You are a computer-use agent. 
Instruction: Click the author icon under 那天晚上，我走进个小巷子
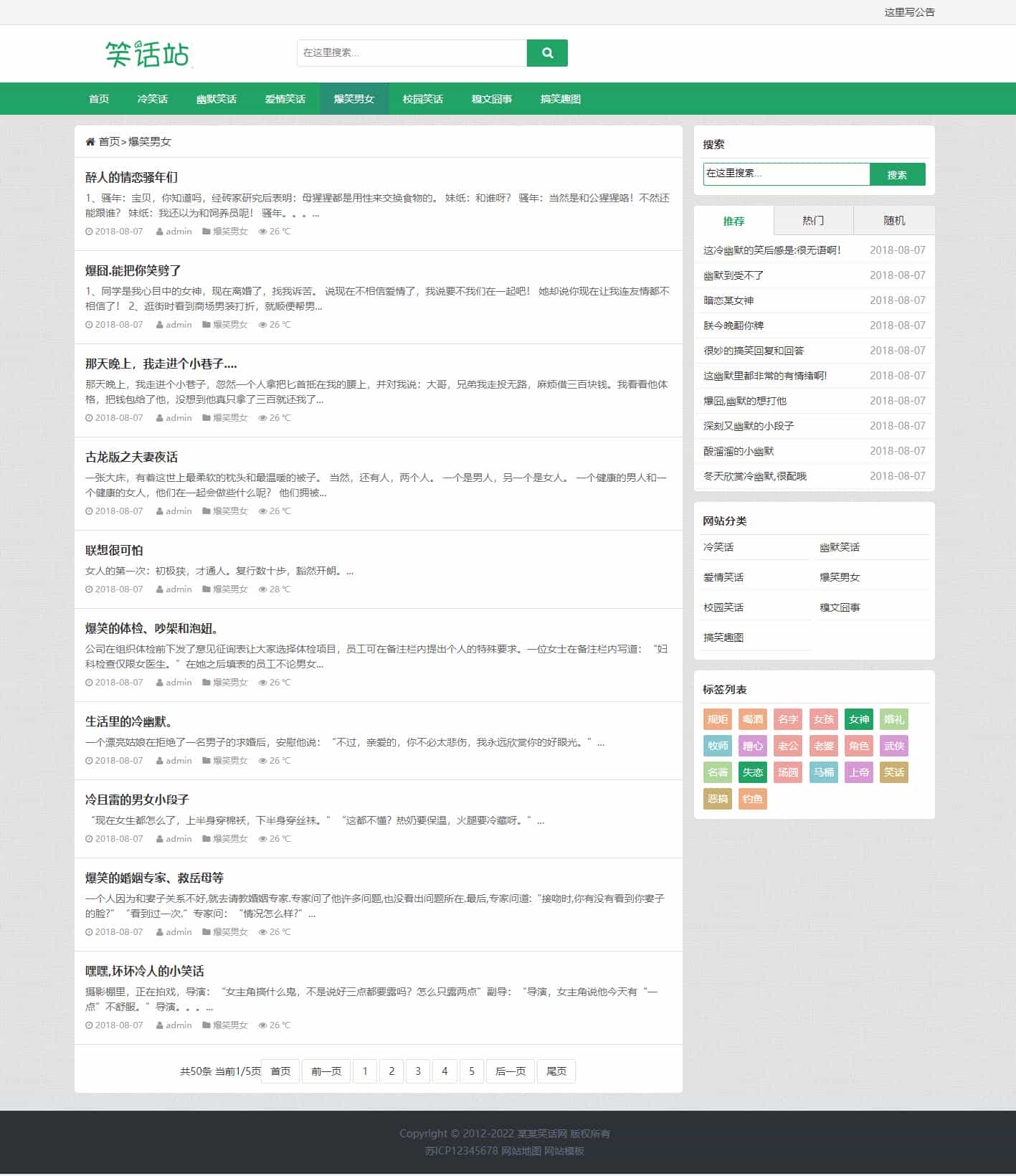[x=159, y=418]
